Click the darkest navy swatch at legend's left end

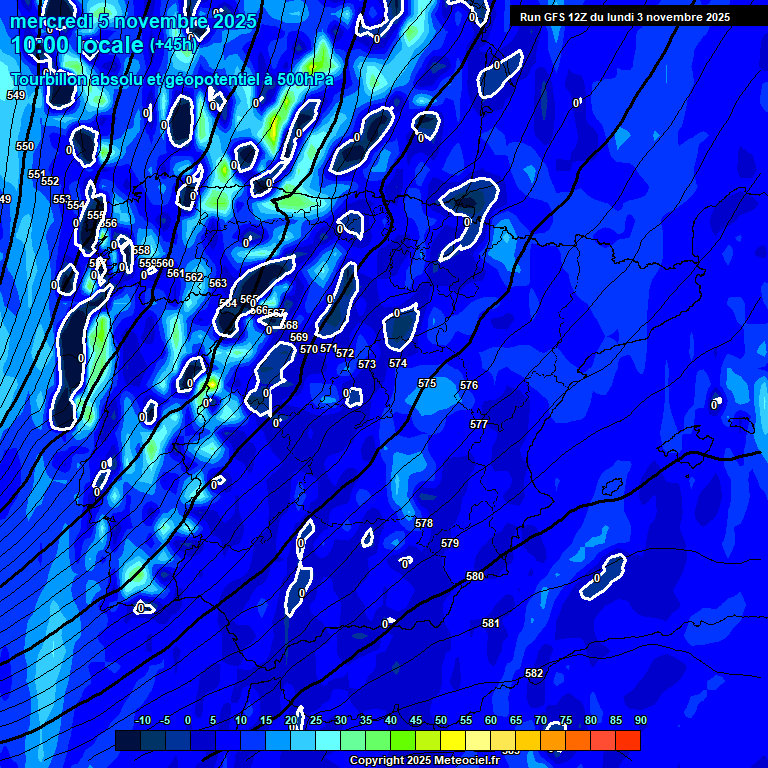tap(127, 741)
